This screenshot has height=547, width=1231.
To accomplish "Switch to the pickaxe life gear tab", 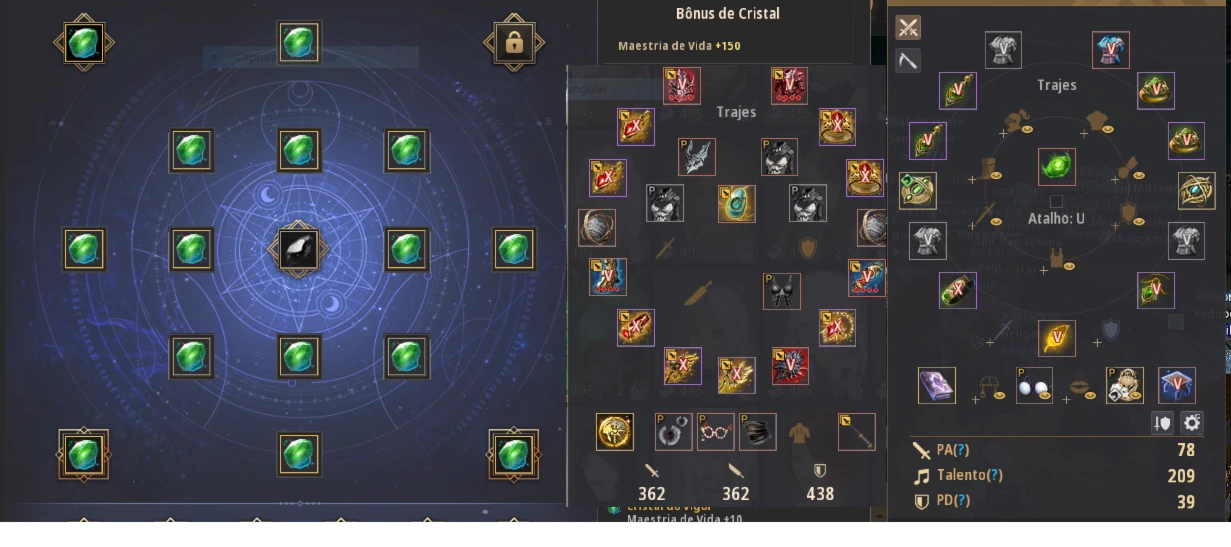I will pyautogui.click(x=908, y=61).
